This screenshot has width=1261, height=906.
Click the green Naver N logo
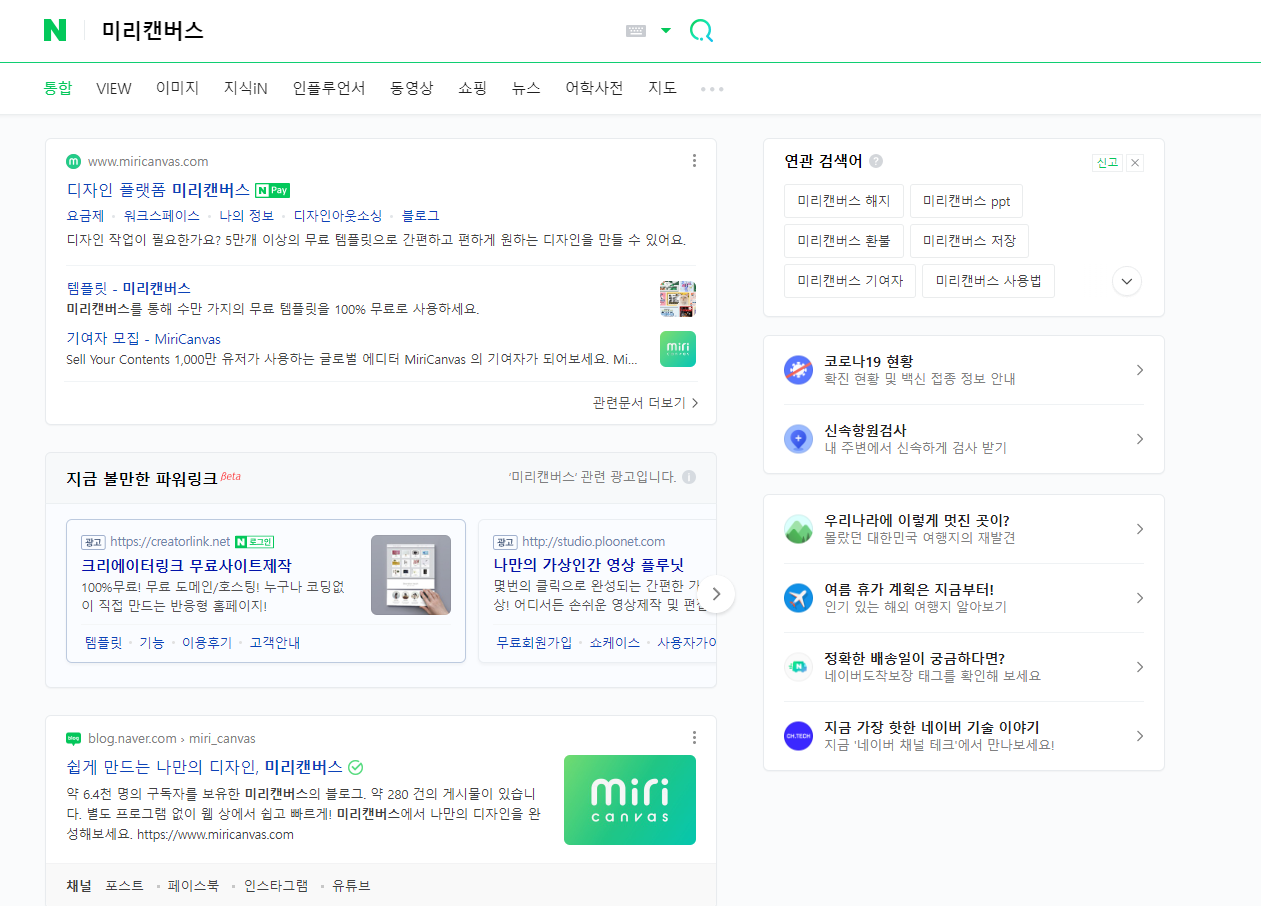tap(55, 30)
